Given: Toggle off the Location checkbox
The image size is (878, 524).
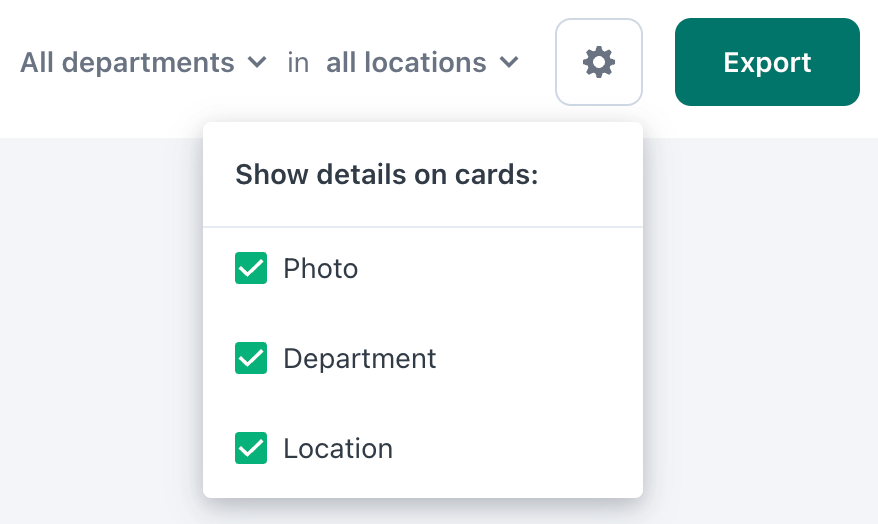Looking at the screenshot, I should tap(251, 448).
